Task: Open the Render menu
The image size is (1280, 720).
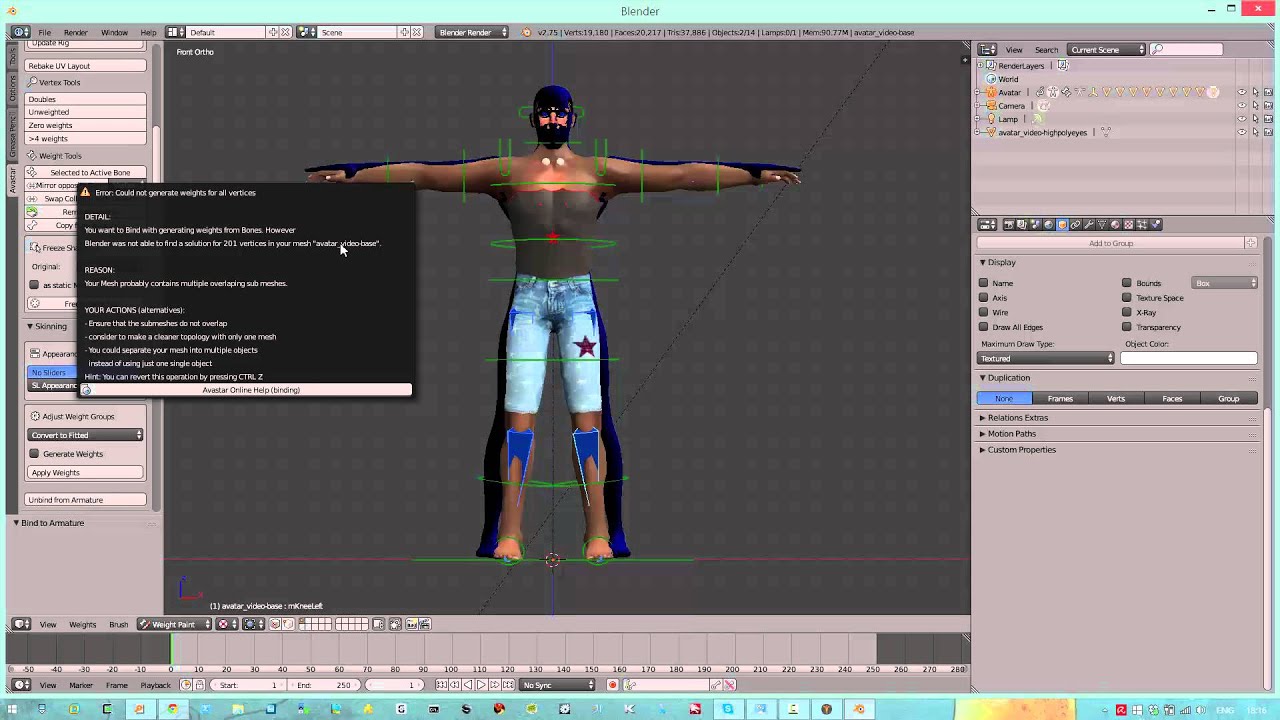Action: (x=76, y=32)
